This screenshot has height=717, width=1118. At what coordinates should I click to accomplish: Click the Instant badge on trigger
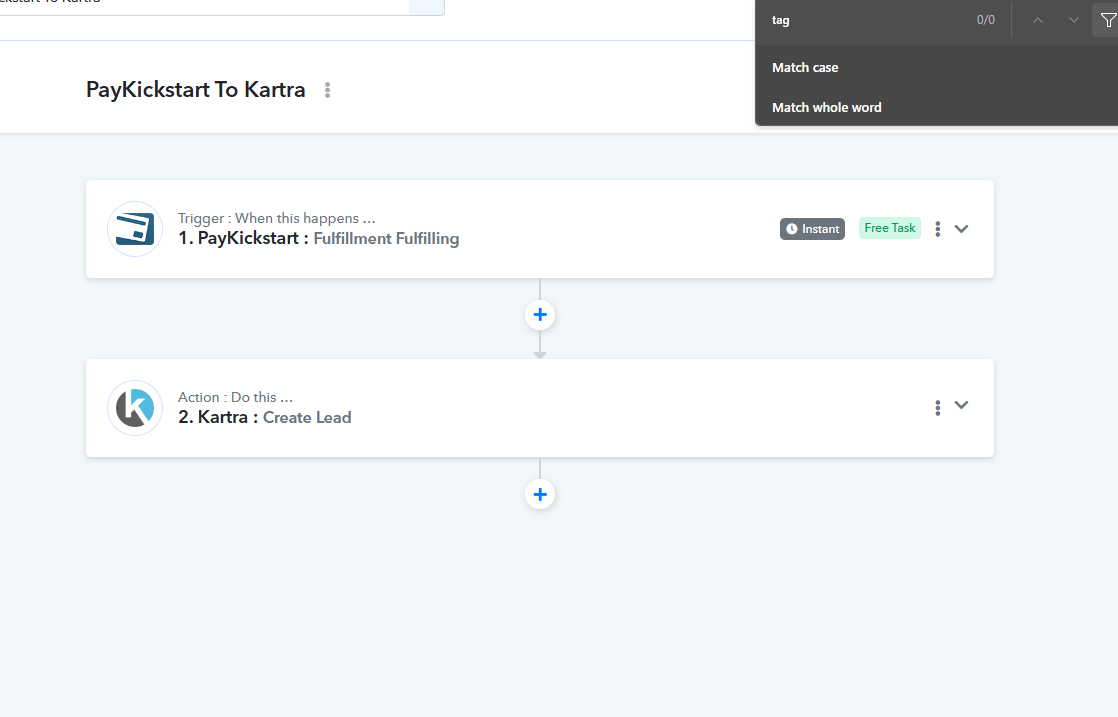(812, 229)
